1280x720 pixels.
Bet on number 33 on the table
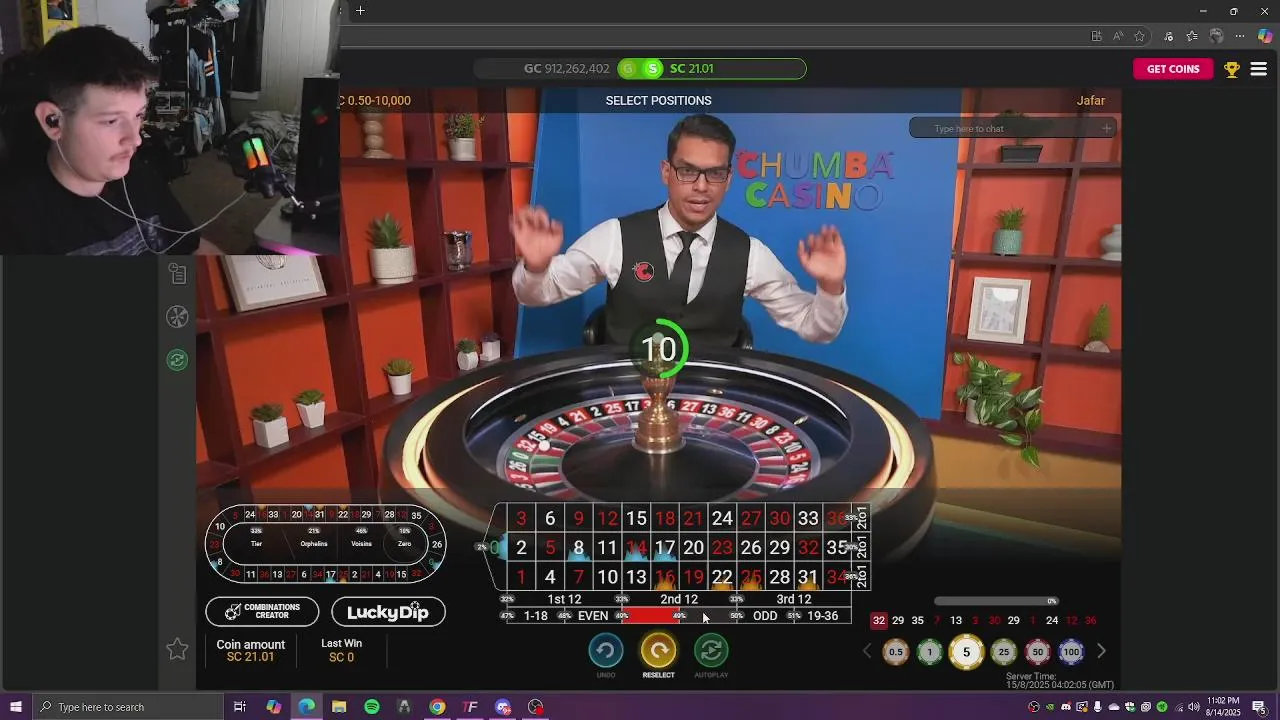[x=808, y=518]
